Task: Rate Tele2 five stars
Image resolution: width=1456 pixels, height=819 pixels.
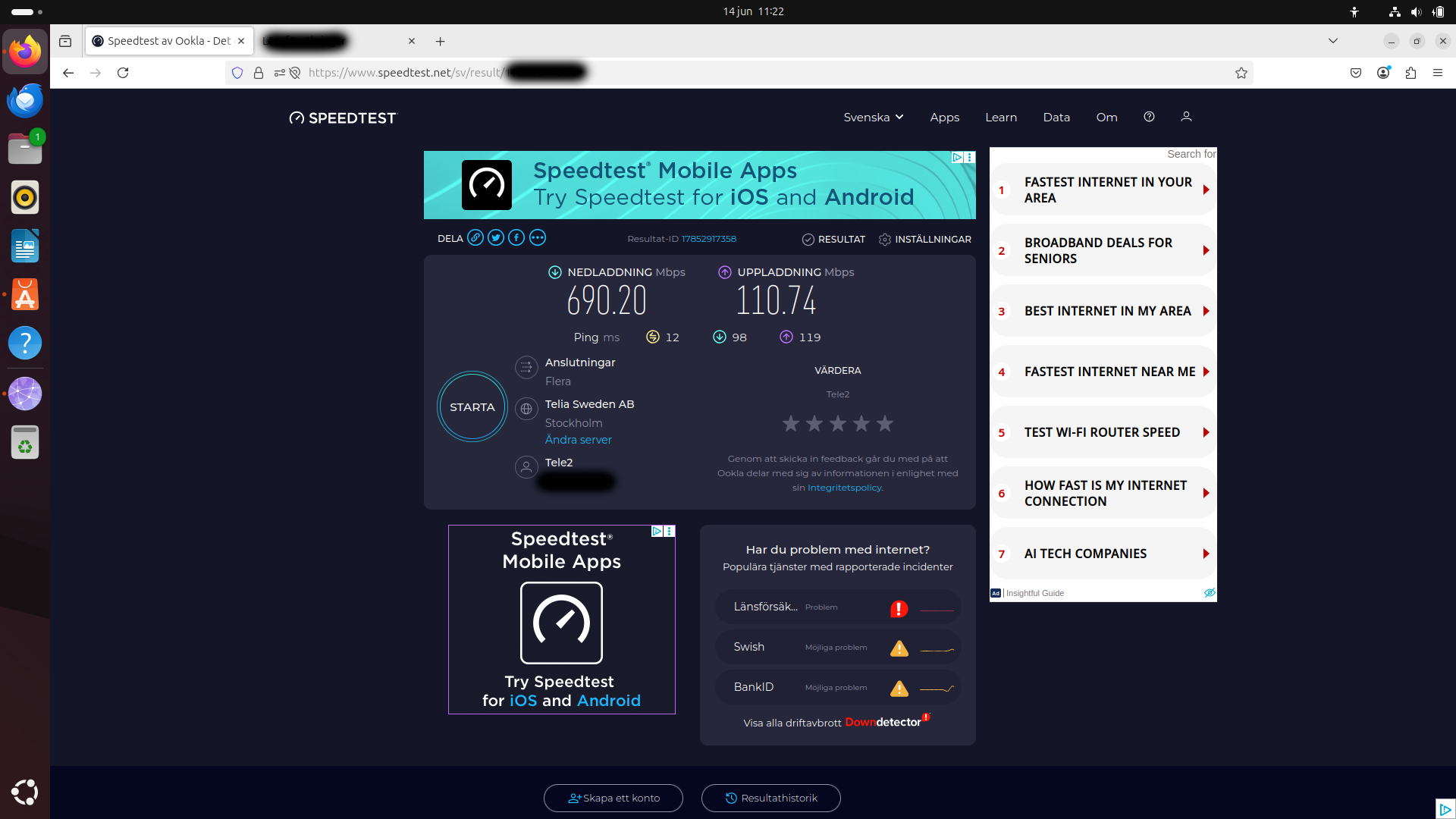Action: click(x=885, y=423)
